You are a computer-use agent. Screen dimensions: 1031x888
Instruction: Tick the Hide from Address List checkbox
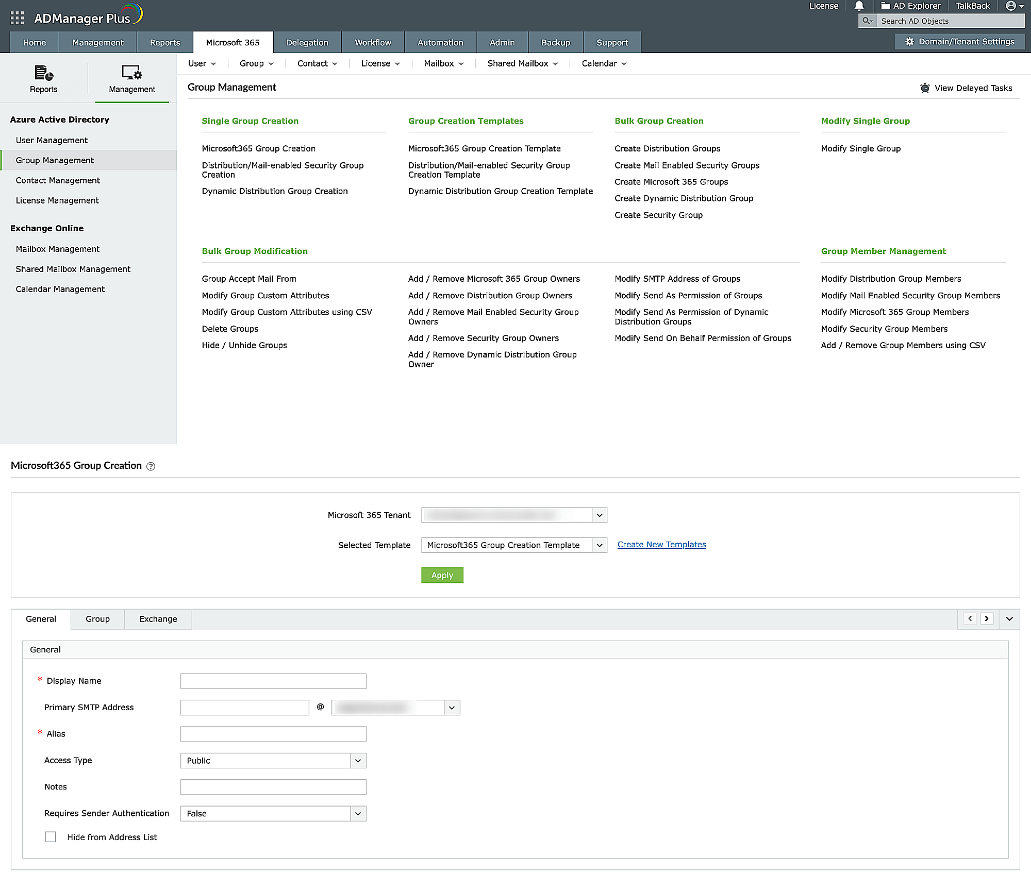[51, 837]
